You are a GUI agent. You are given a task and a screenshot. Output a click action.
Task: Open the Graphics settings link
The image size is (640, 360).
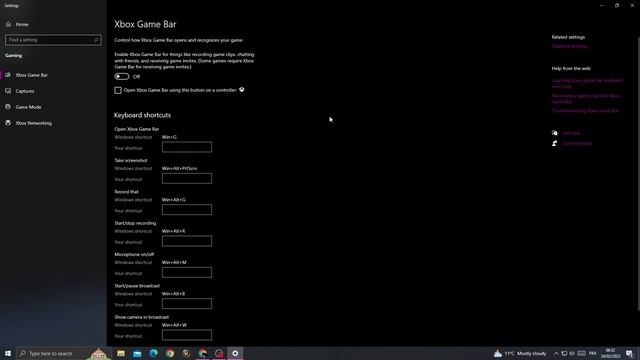click(569, 47)
